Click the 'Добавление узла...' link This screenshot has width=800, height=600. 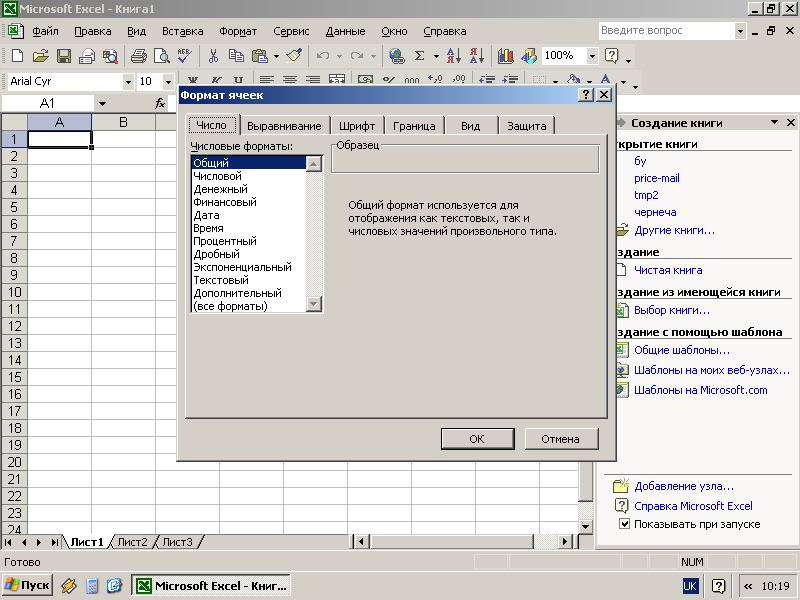[684, 486]
